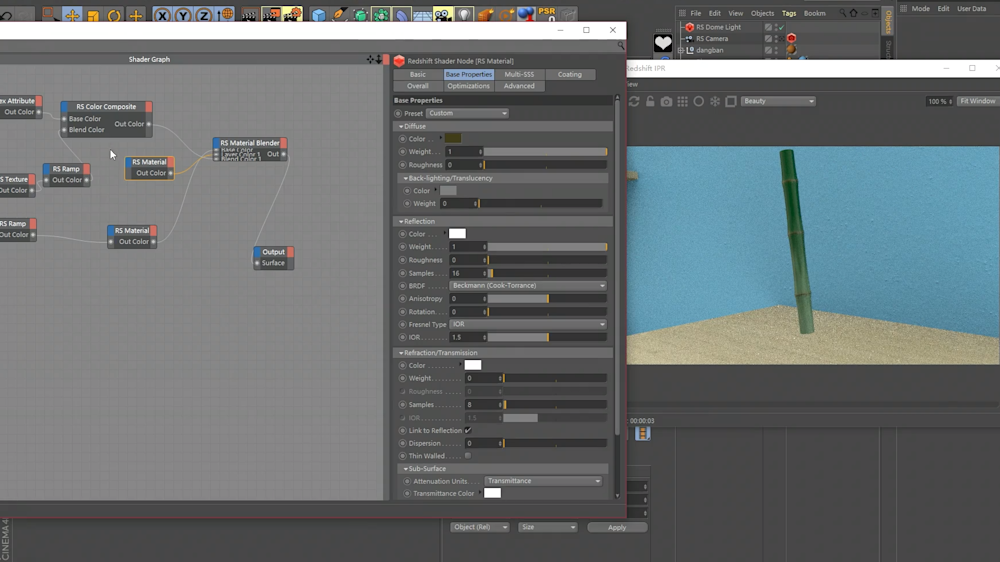Click the lock icon in Redshift IPR
The width and height of the screenshot is (1000, 562).
[x=650, y=102]
